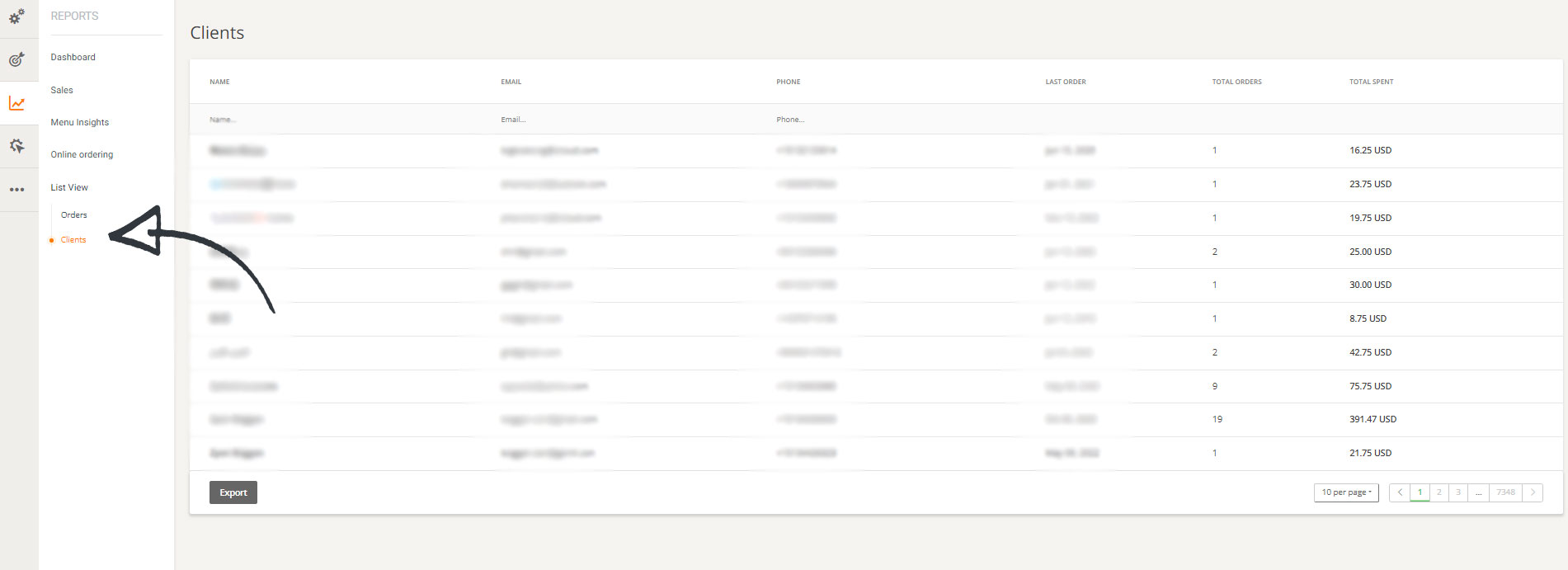Open the three-dots more icon
The image size is (1568, 570).
coord(16,190)
